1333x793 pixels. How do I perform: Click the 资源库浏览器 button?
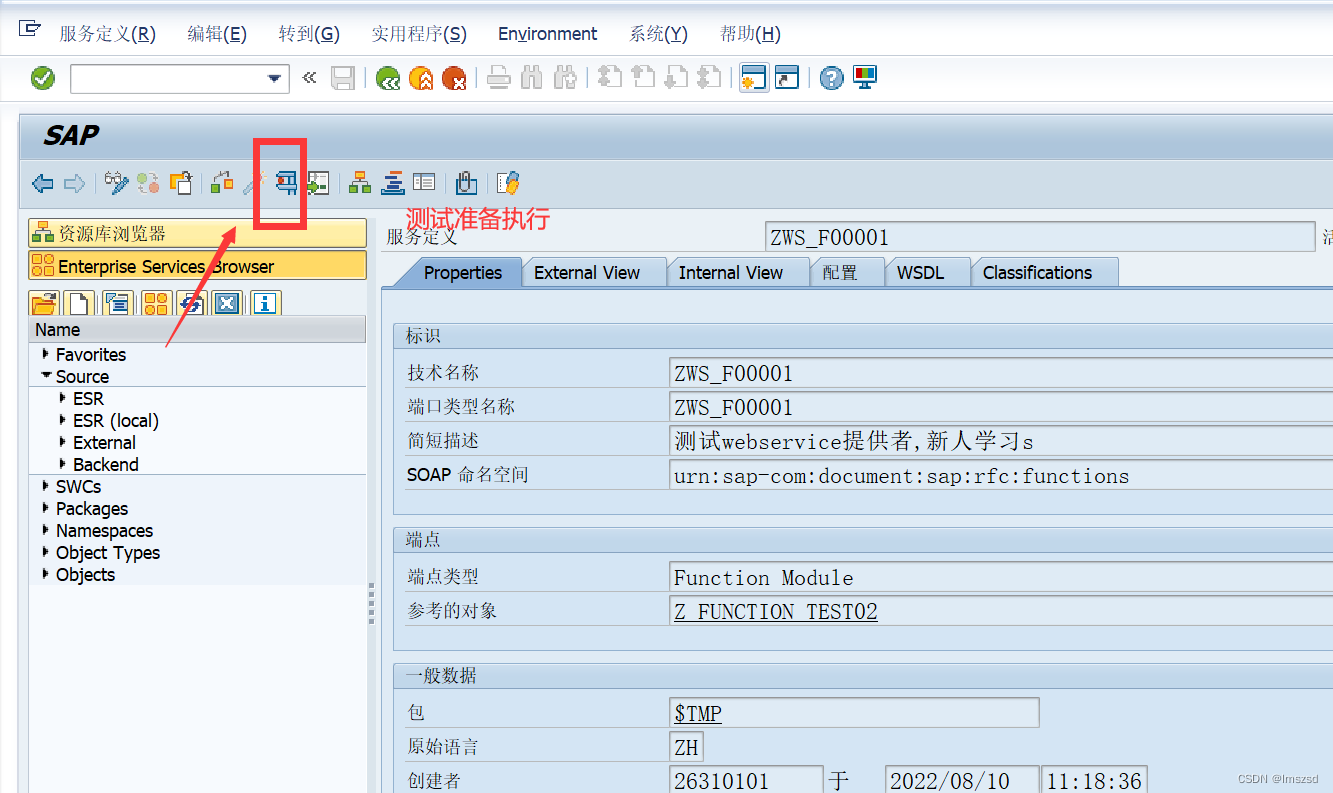click(197, 234)
